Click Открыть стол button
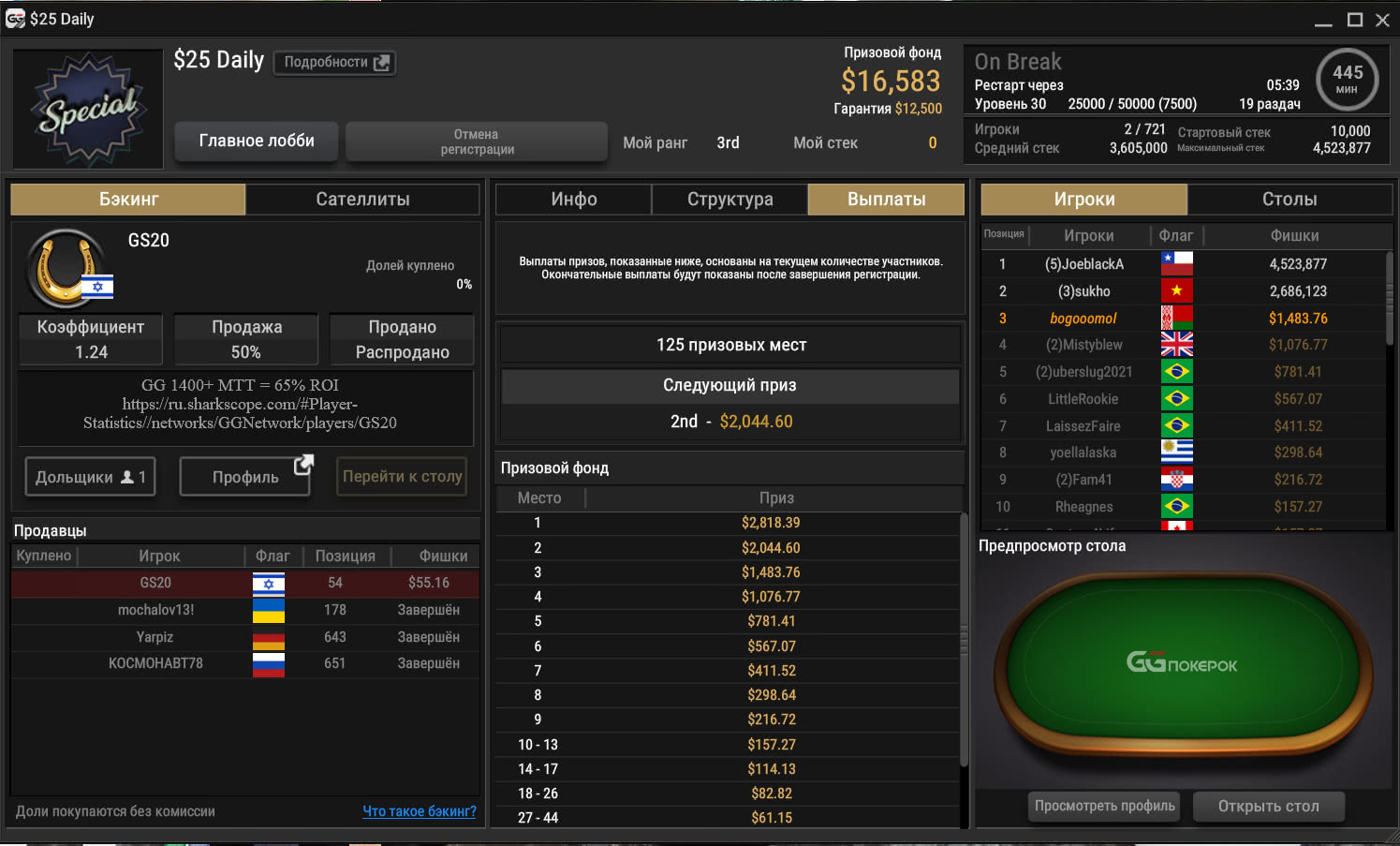The width and height of the screenshot is (1400, 846). click(1269, 806)
